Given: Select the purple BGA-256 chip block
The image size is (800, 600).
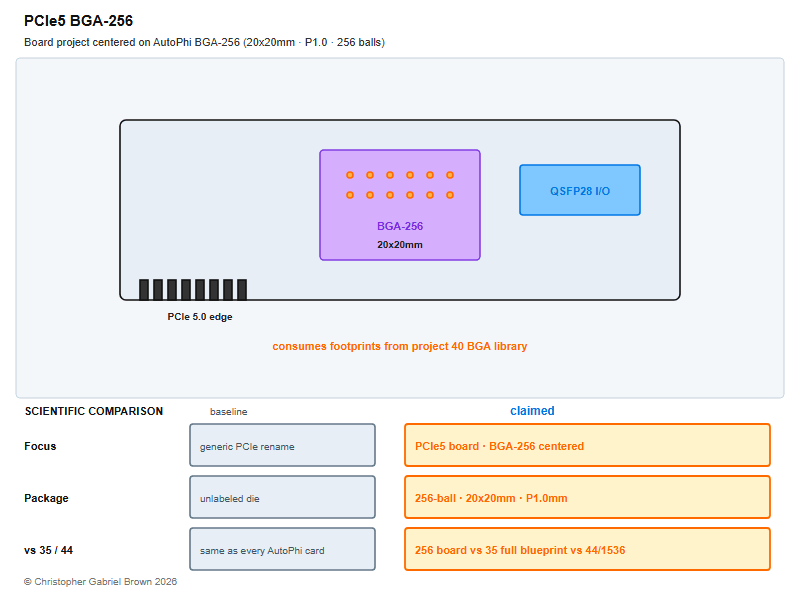Looking at the screenshot, I should (400, 205).
